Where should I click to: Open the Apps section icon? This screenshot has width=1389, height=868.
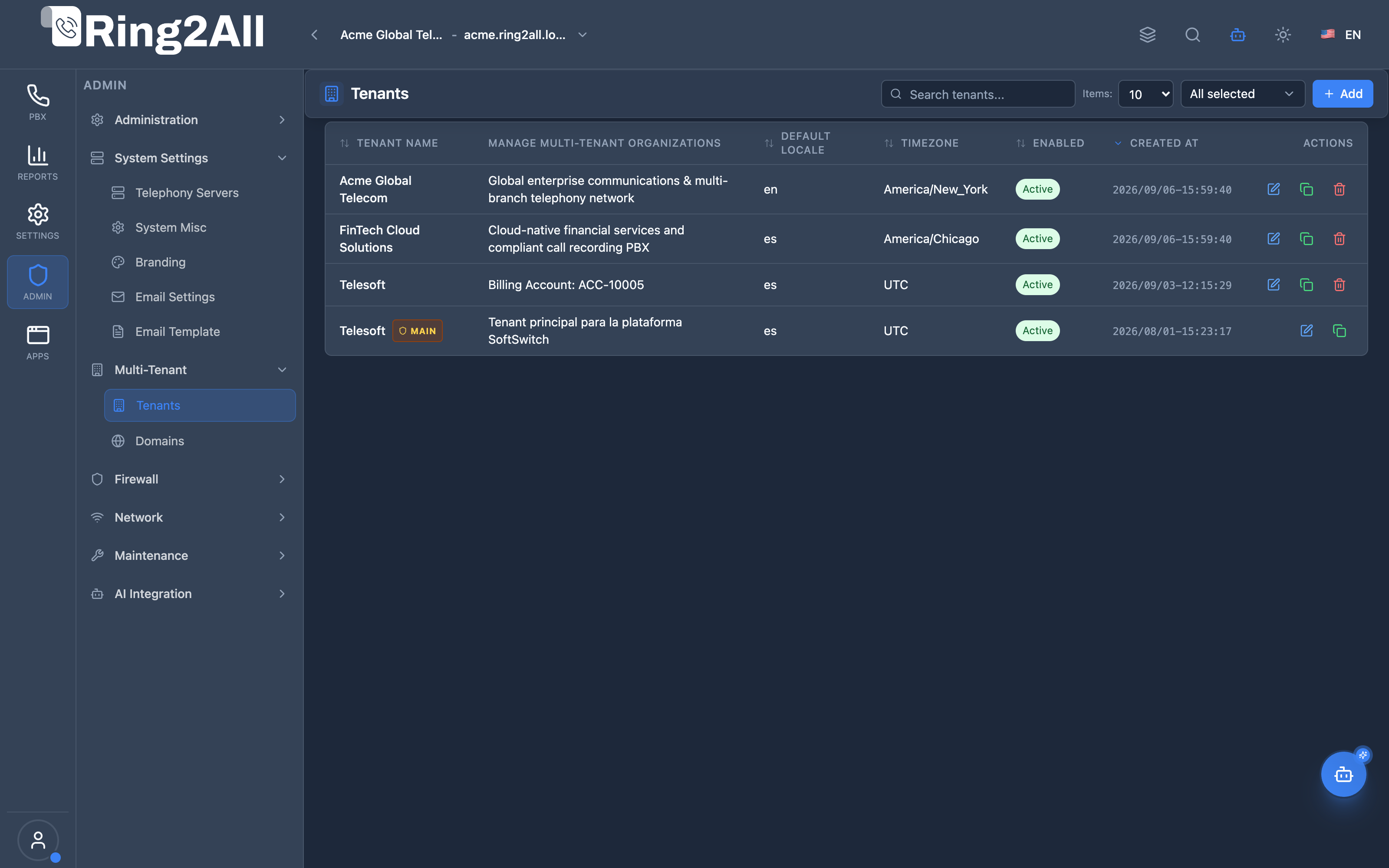(x=37, y=342)
